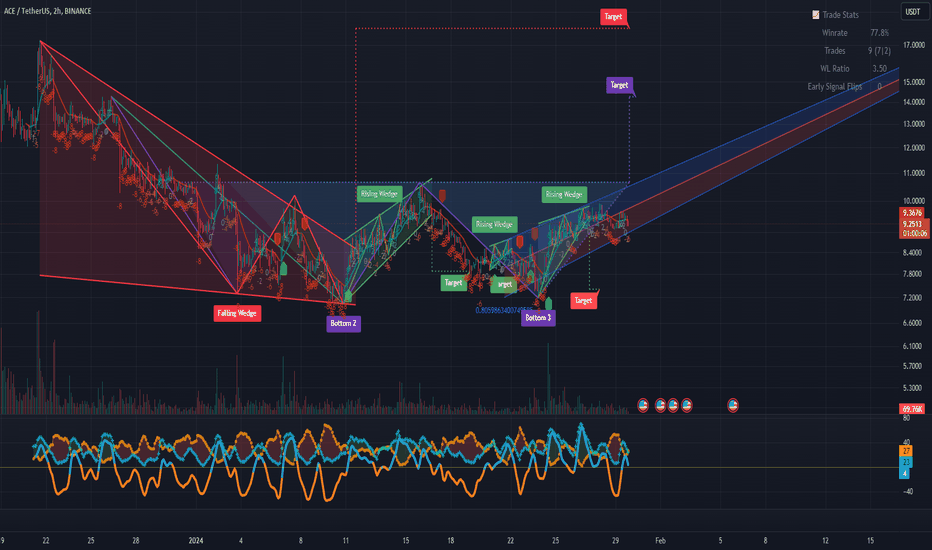The image size is (932, 550).
Task: Select the Bottom 3 label
Action: coord(539,318)
